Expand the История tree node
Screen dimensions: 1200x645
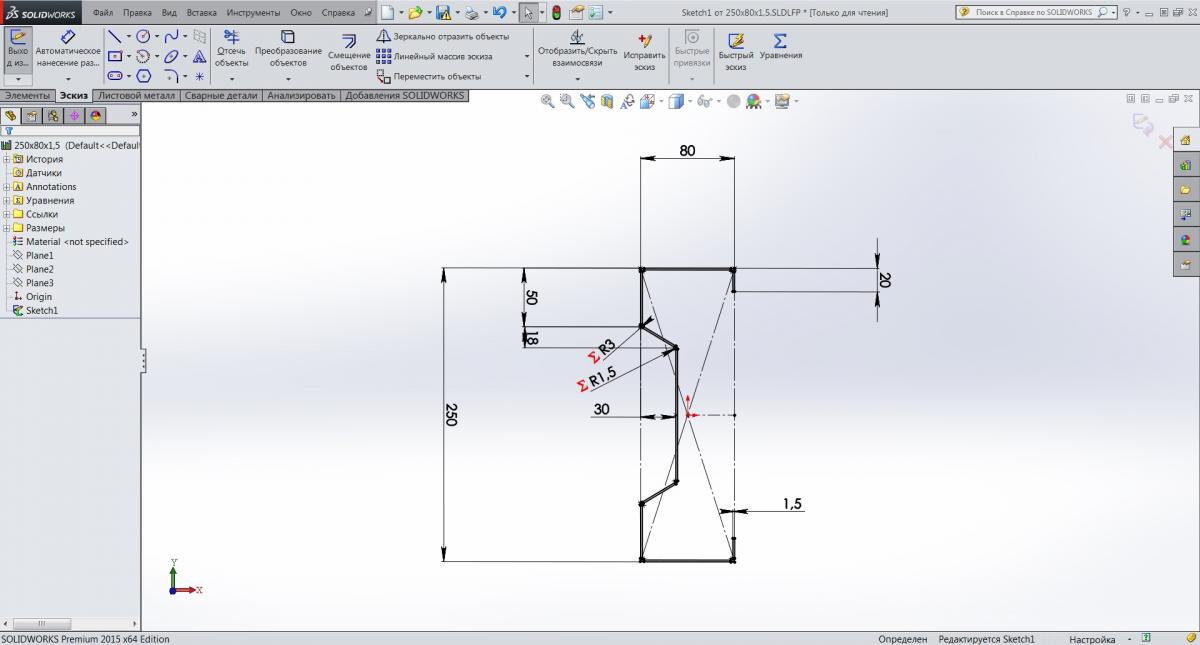[7, 159]
